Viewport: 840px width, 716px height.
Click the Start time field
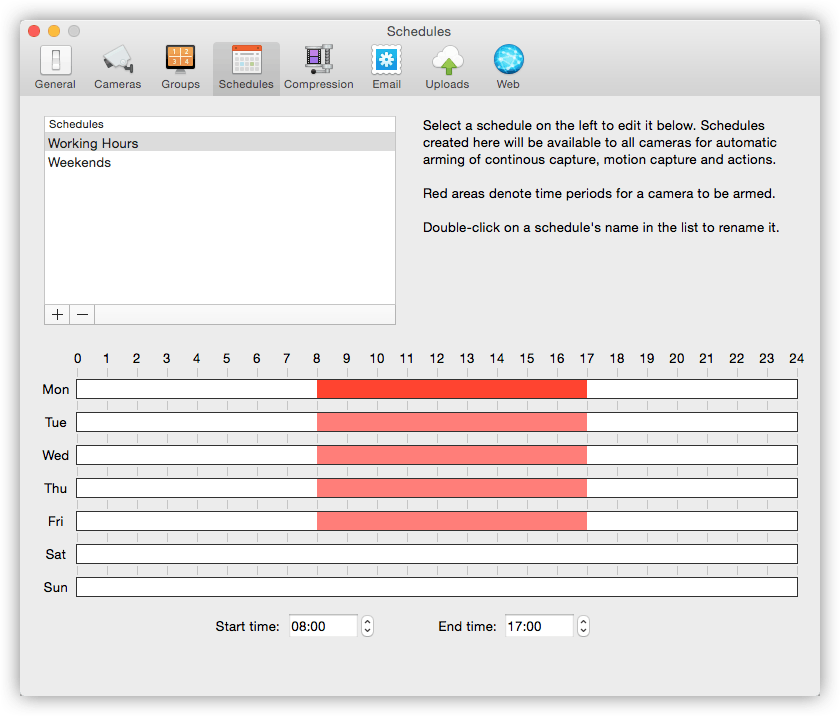tap(323, 626)
